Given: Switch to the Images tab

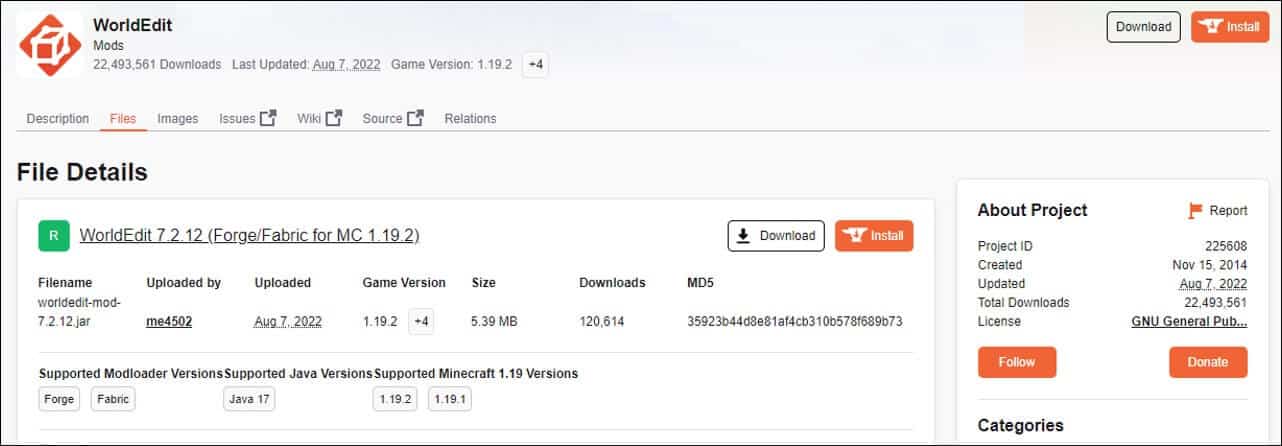Looking at the screenshot, I should pyautogui.click(x=178, y=118).
